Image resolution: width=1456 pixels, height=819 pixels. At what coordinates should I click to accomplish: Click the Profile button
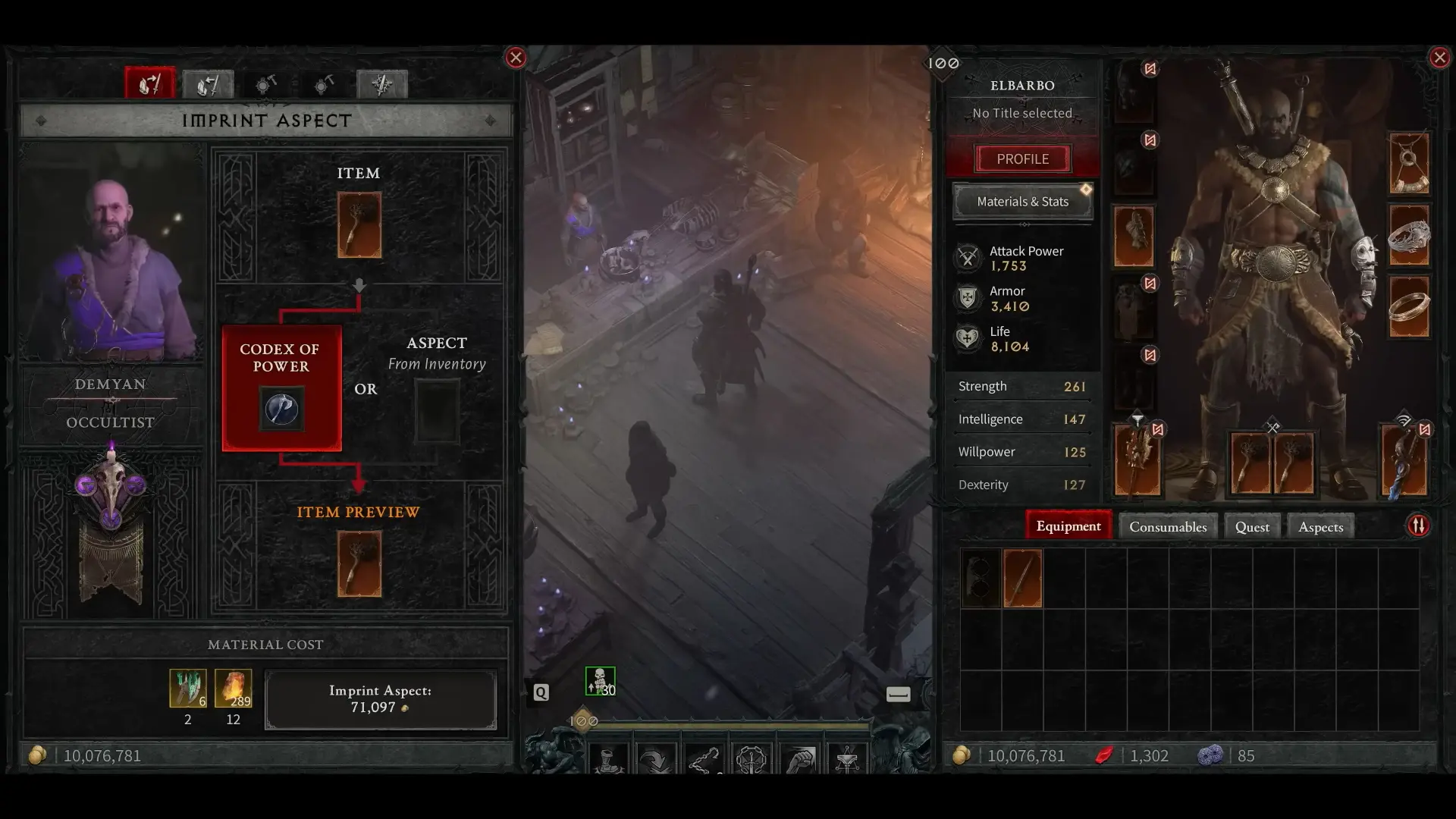click(x=1023, y=158)
